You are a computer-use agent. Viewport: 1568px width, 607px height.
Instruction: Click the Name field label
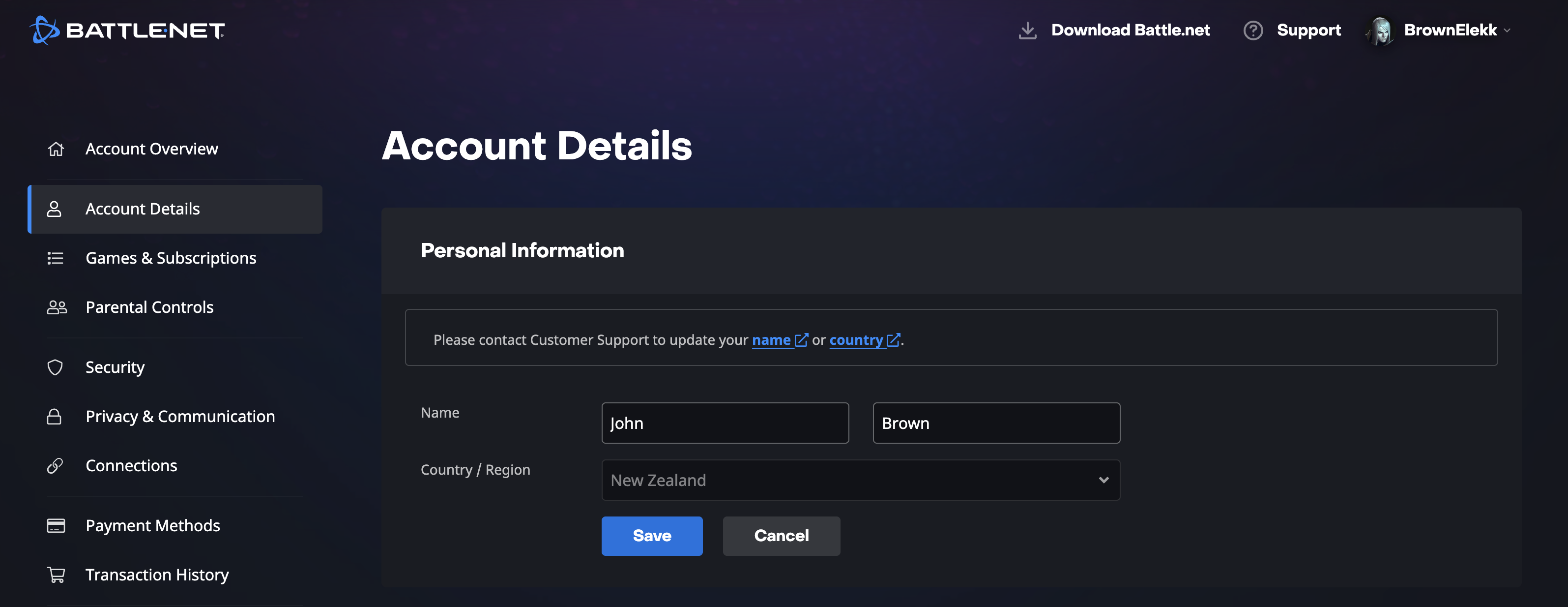tap(440, 413)
